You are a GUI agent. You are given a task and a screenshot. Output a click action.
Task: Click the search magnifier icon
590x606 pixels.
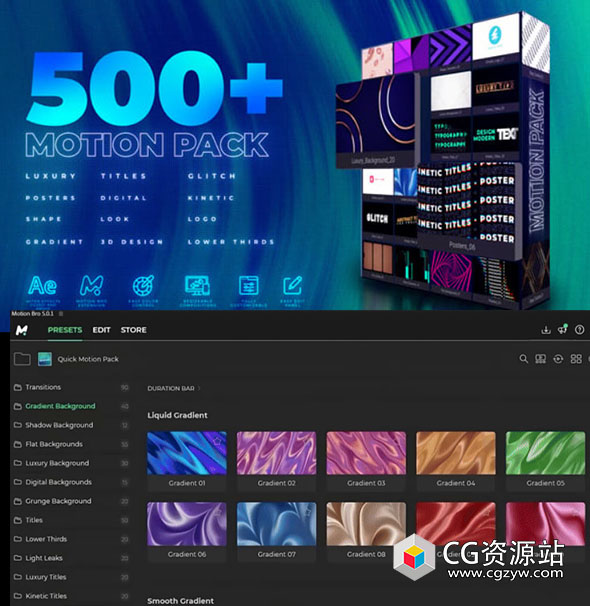(524, 359)
